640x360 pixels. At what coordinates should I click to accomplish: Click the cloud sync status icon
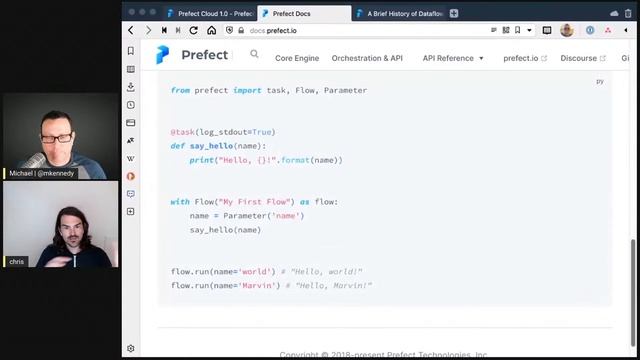click(x=614, y=13)
